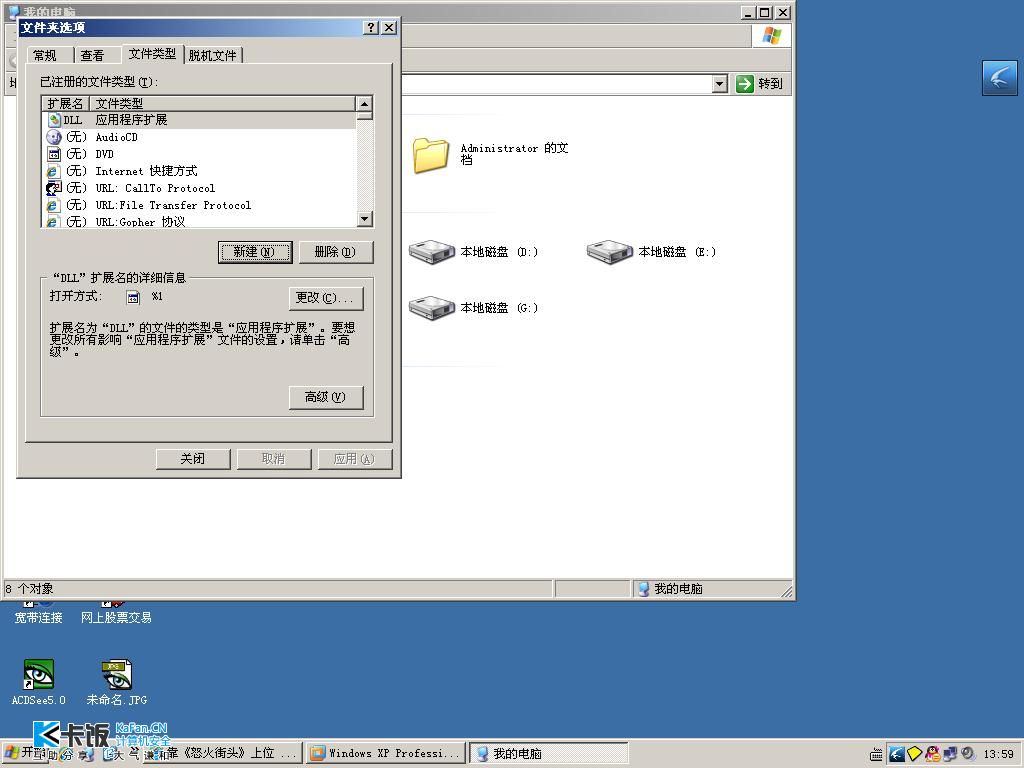This screenshot has width=1024, height=768.
Task: Click the Thunder icon in the system tray
Action: point(897,754)
